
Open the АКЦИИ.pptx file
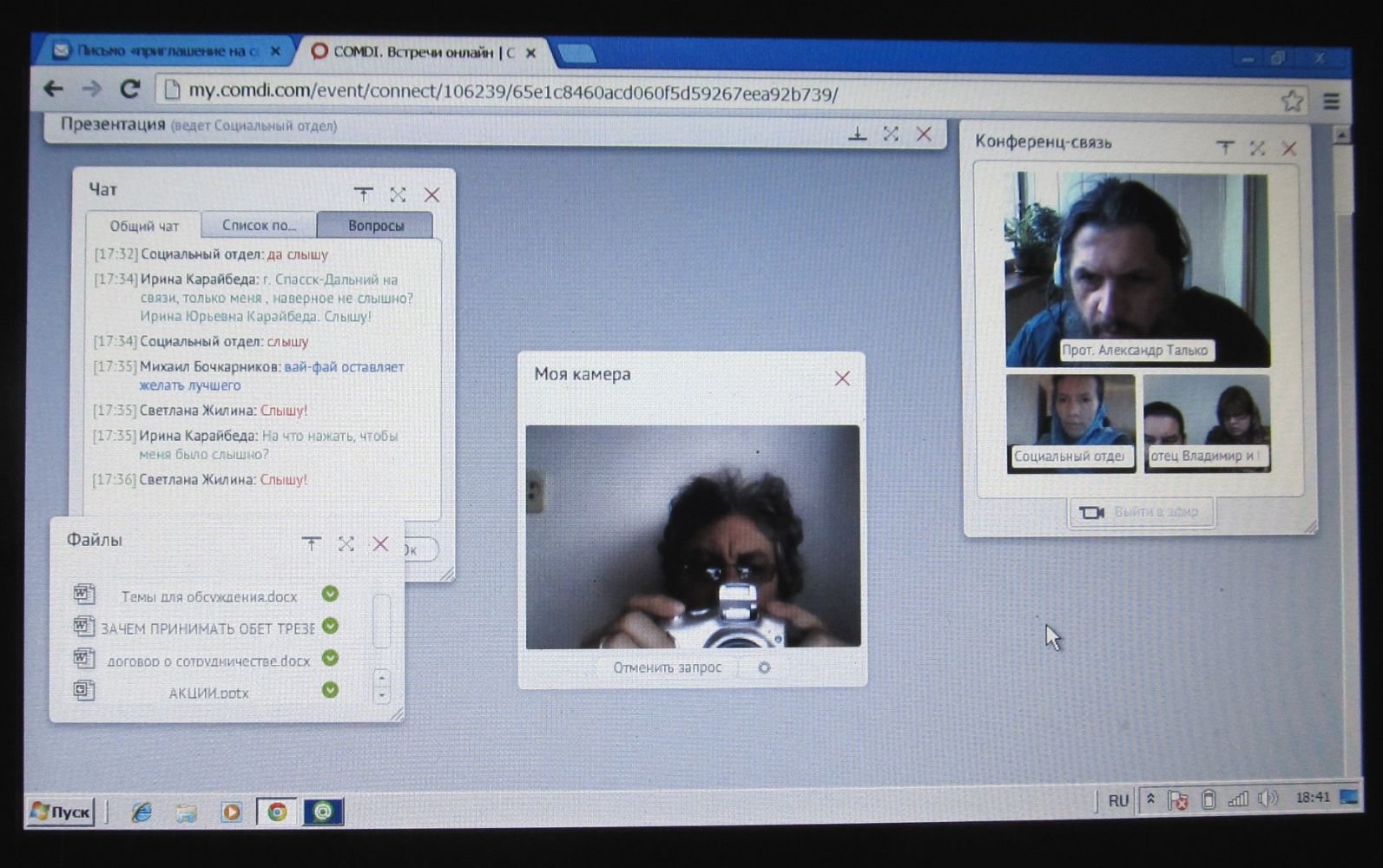[208, 693]
